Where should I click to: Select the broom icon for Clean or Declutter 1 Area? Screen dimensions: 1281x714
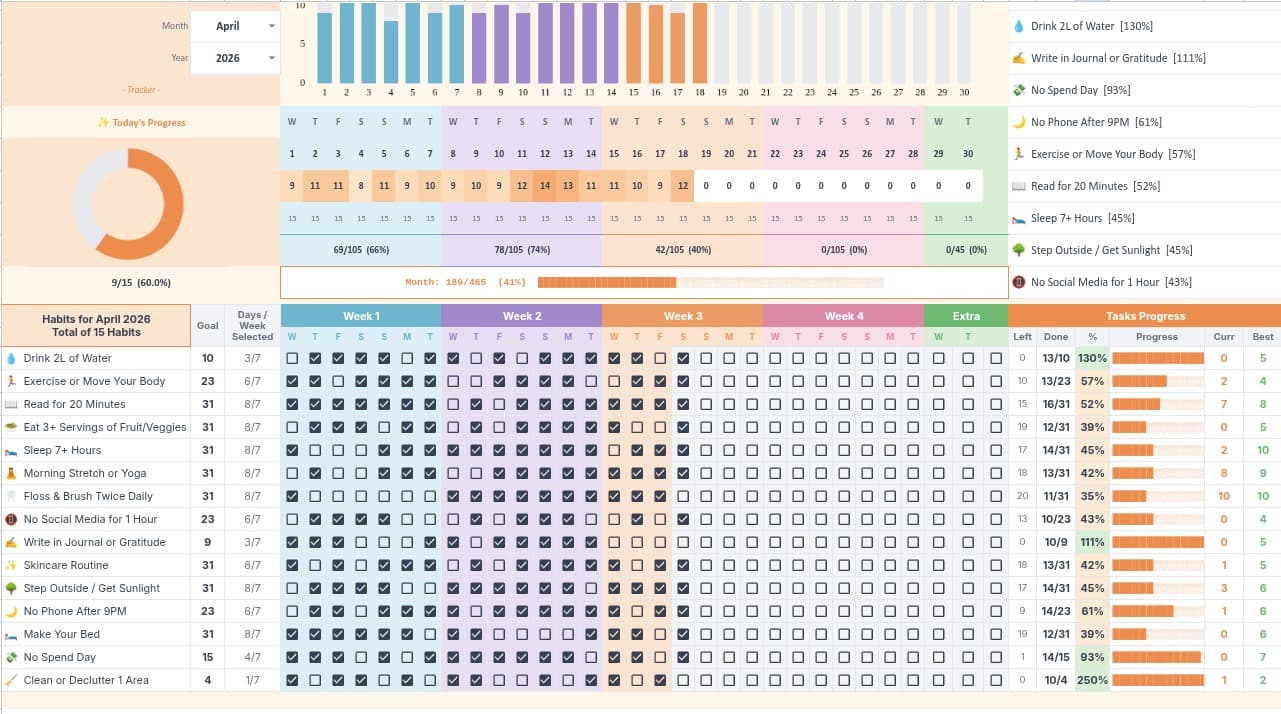click(x=10, y=680)
